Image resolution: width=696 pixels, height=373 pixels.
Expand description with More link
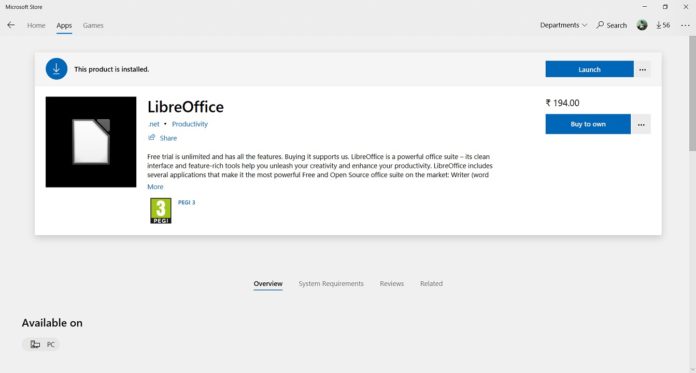155,186
